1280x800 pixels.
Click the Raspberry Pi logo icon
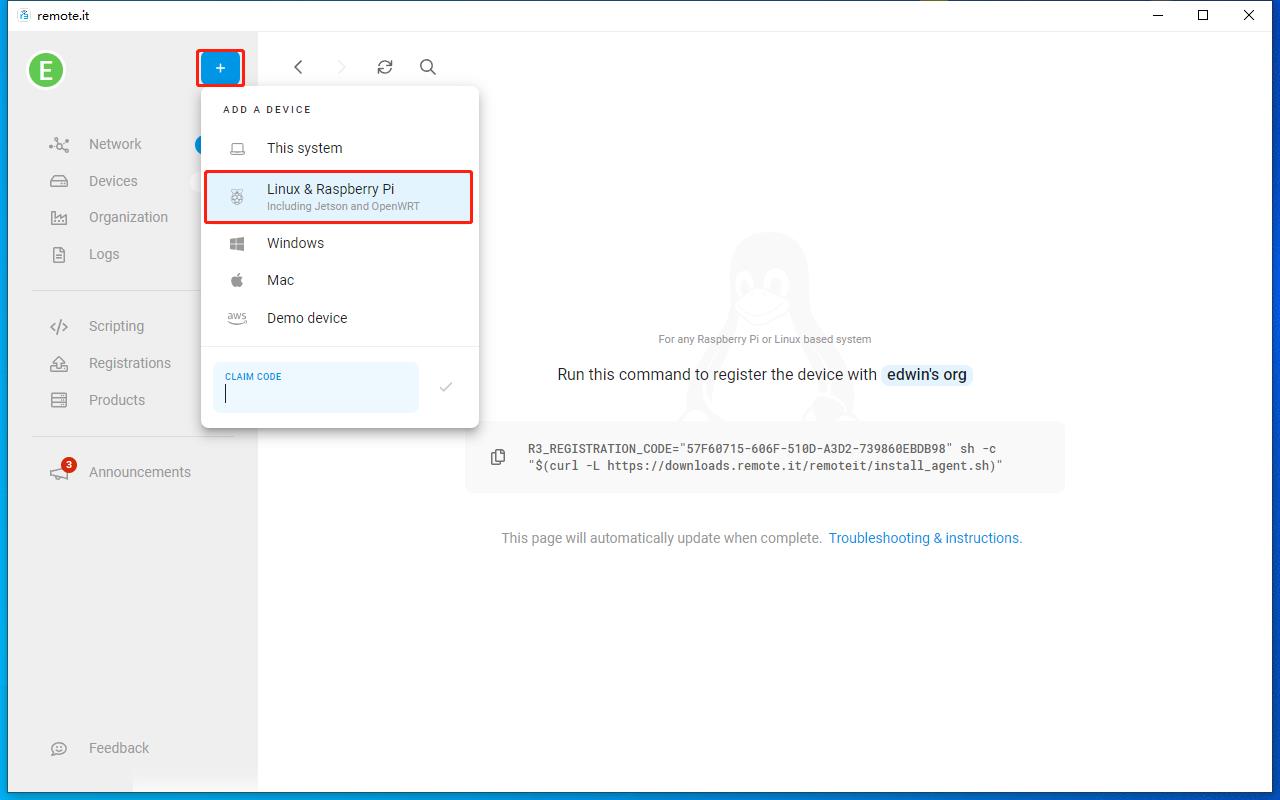tap(237, 197)
